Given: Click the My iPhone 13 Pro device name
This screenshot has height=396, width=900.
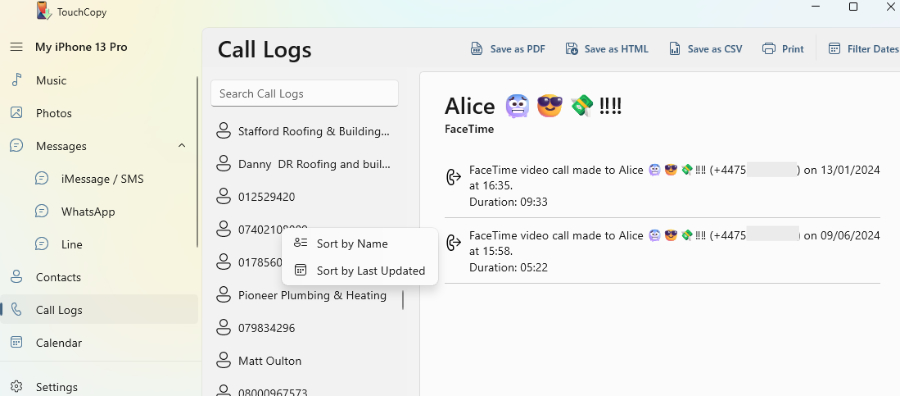Looking at the screenshot, I should 82,47.
